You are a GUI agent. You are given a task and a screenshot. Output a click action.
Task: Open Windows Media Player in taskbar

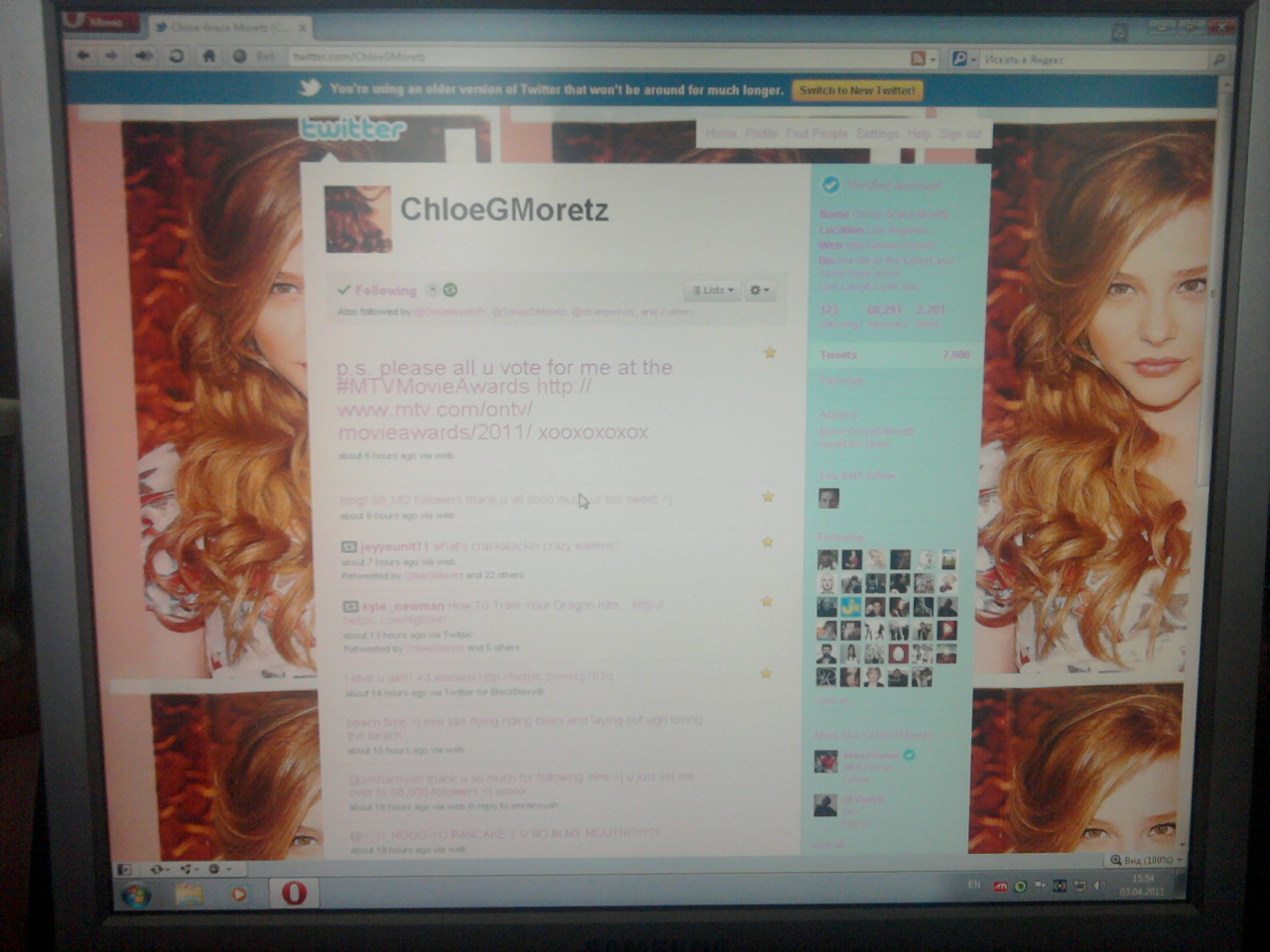pyautogui.click(x=239, y=894)
